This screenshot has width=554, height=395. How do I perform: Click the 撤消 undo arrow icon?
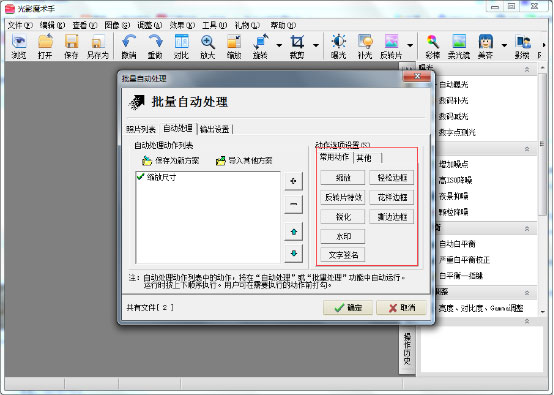tap(129, 42)
